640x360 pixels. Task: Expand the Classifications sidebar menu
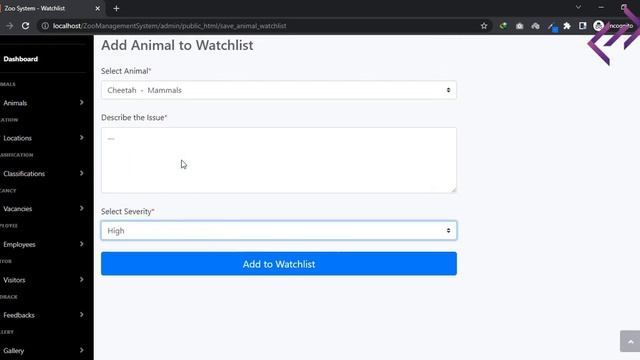coord(43,173)
